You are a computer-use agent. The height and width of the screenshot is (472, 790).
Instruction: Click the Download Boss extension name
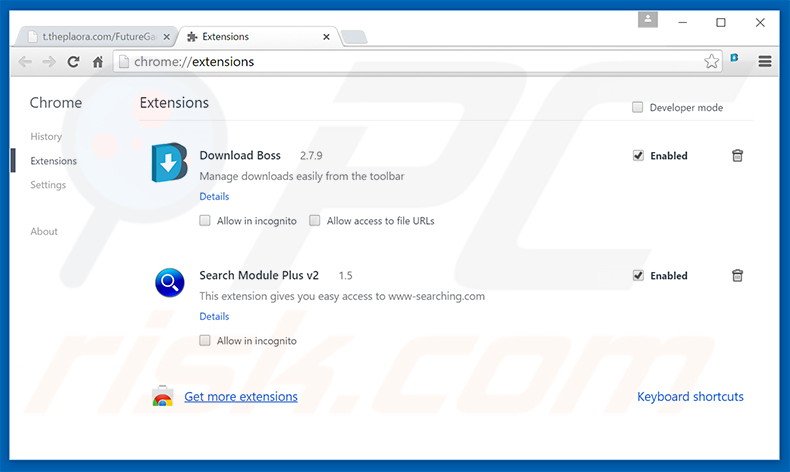pyautogui.click(x=240, y=156)
